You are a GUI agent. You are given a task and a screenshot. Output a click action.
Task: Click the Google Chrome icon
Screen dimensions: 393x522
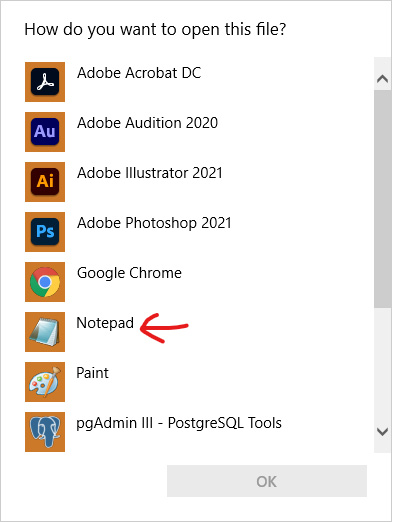pos(45,282)
